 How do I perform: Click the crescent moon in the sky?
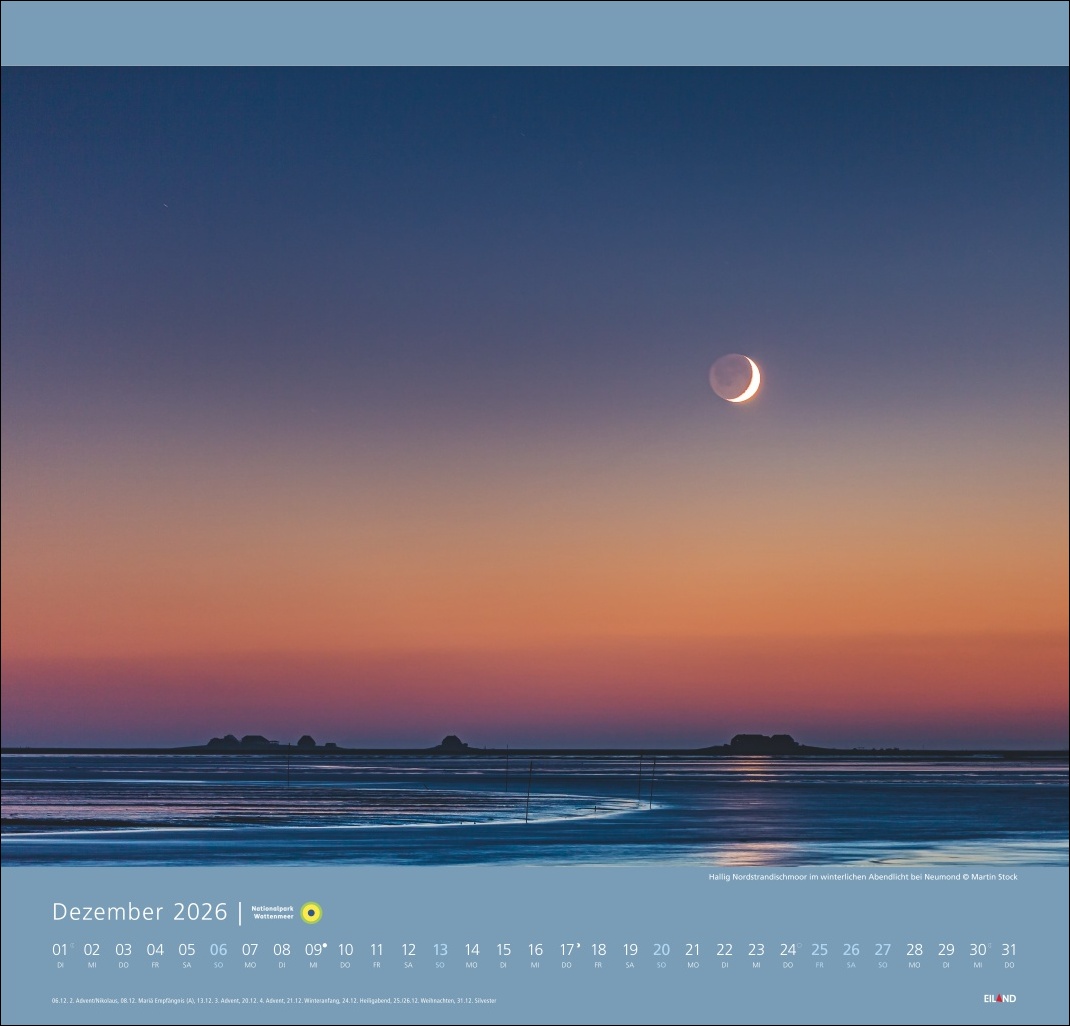point(736,378)
